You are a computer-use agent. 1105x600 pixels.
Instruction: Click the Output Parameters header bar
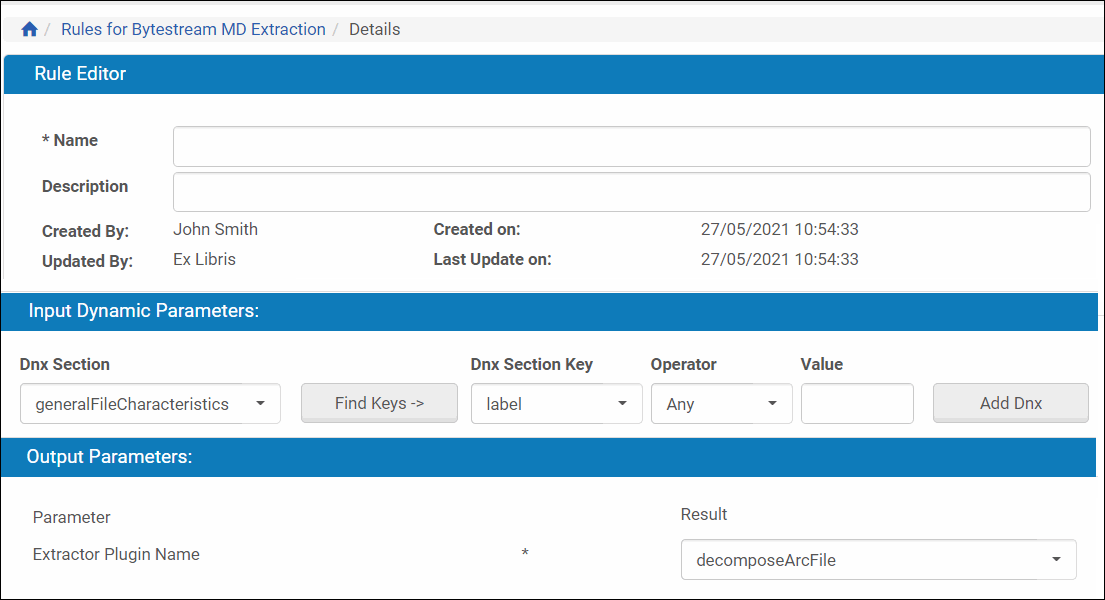point(109,457)
